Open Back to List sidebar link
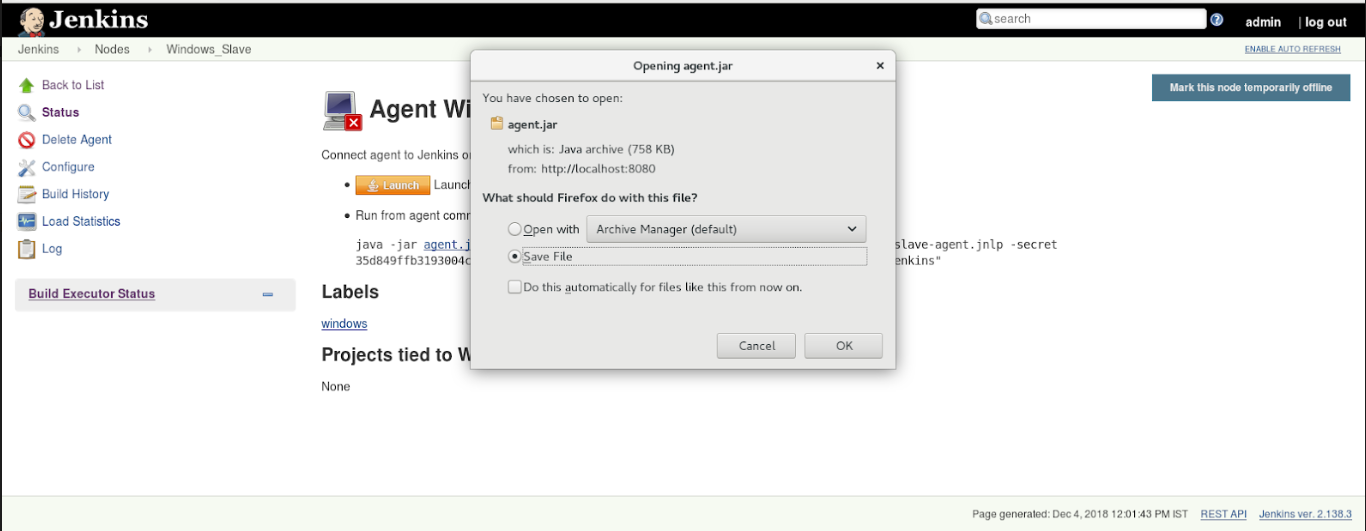 (x=73, y=85)
